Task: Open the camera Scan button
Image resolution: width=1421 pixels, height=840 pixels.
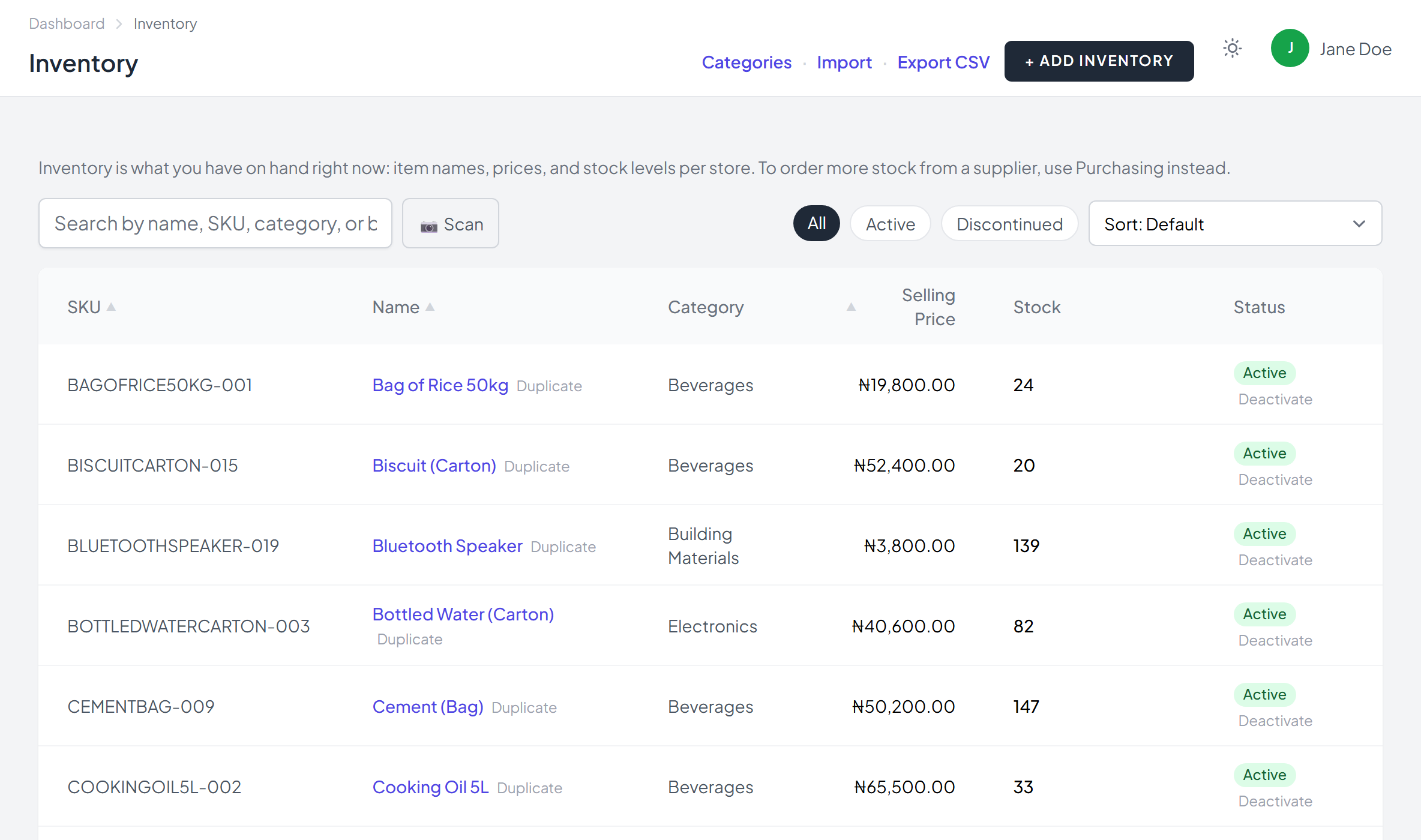Action: tap(451, 223)
